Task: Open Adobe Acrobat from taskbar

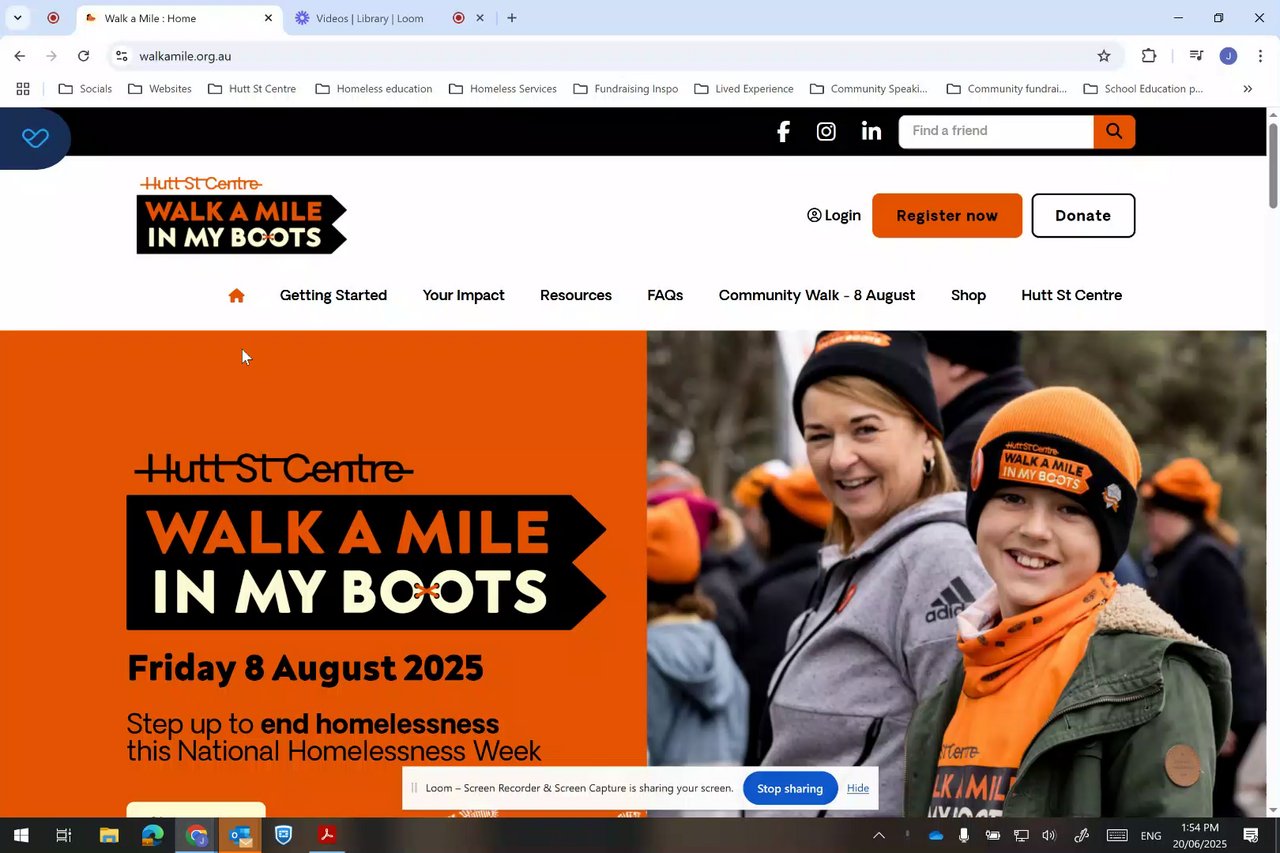Action: [x=327, y=835]
